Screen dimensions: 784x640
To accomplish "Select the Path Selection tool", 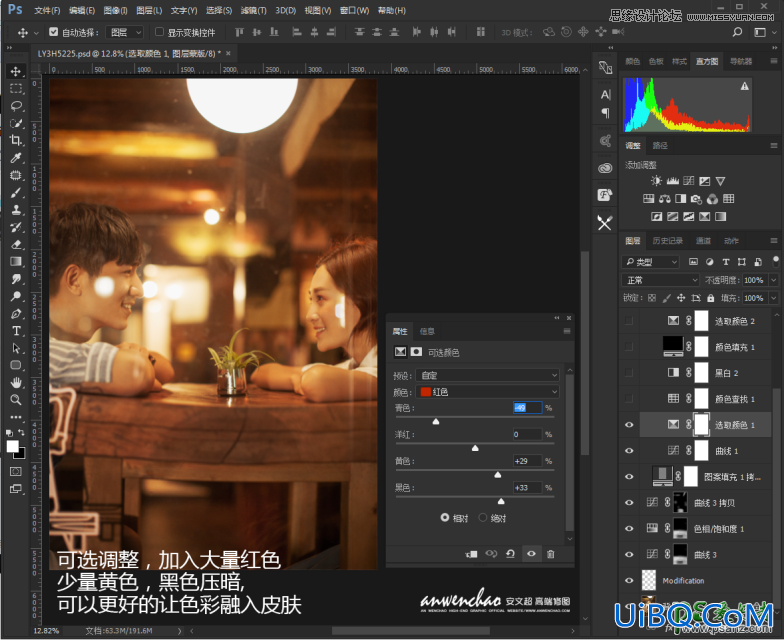I will pyautogui.click(x=16, y=348).
